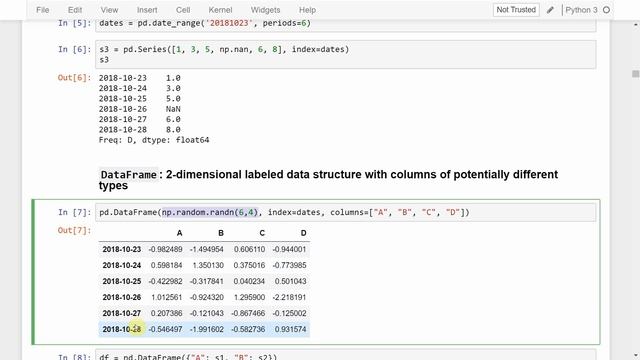Click column header C in the table
The width and height of the screenshot is (640, 360).
click(262, 233)
